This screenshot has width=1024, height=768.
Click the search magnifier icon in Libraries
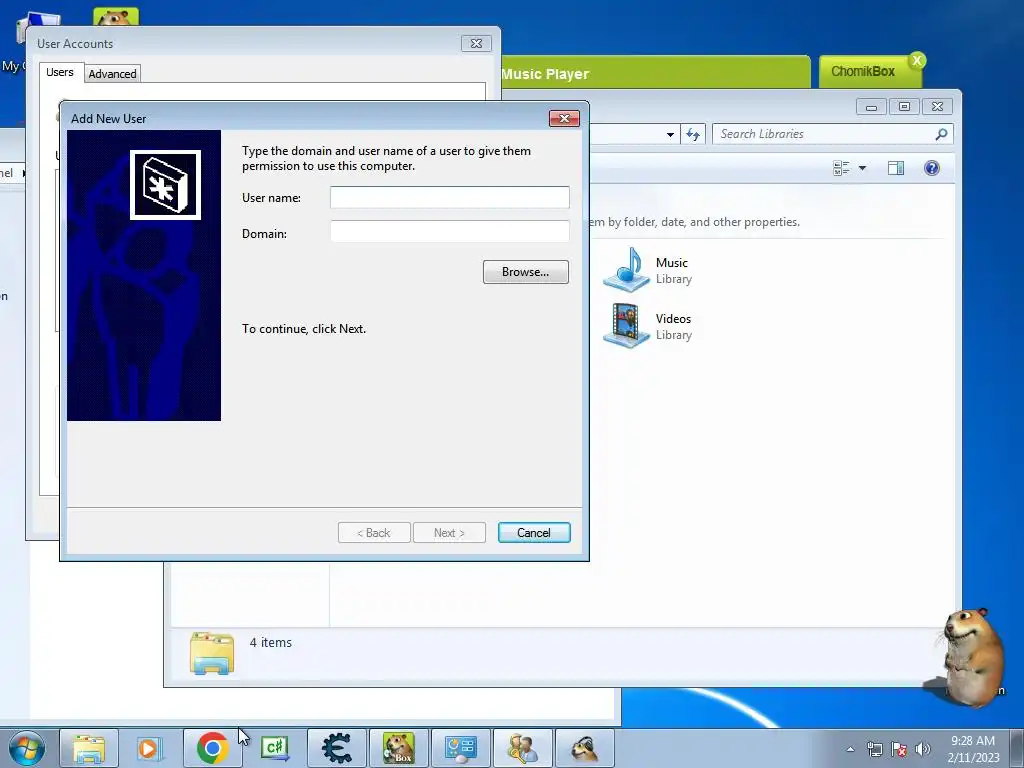pos(941,134)
